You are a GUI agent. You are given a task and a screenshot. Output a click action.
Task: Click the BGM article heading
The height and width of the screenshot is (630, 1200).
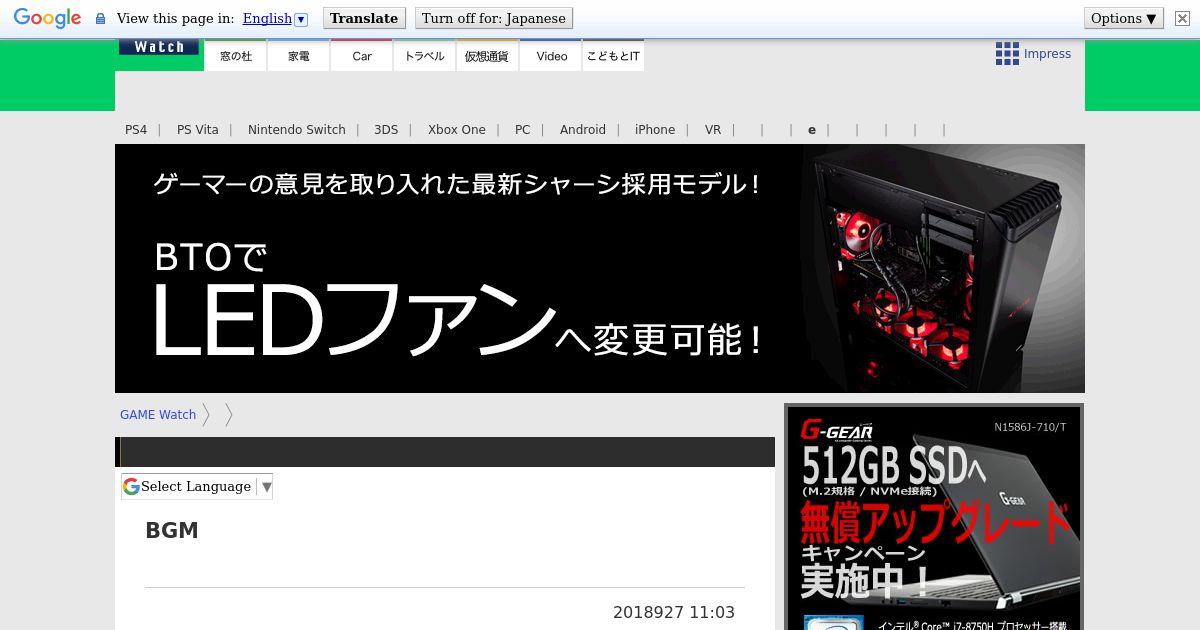pyautogui.click(x=172, y=531)
